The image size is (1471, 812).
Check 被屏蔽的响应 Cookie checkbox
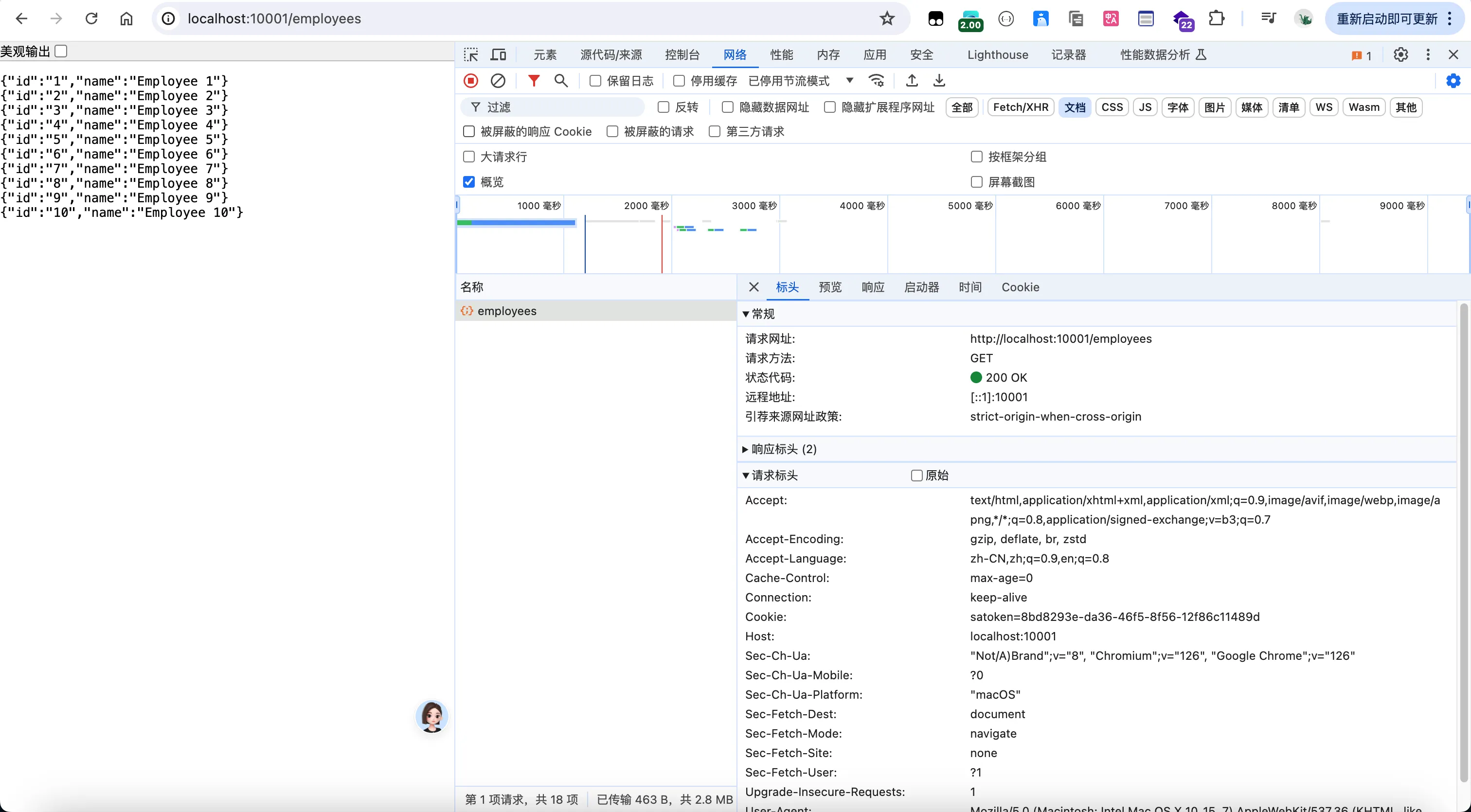[469, 132]
